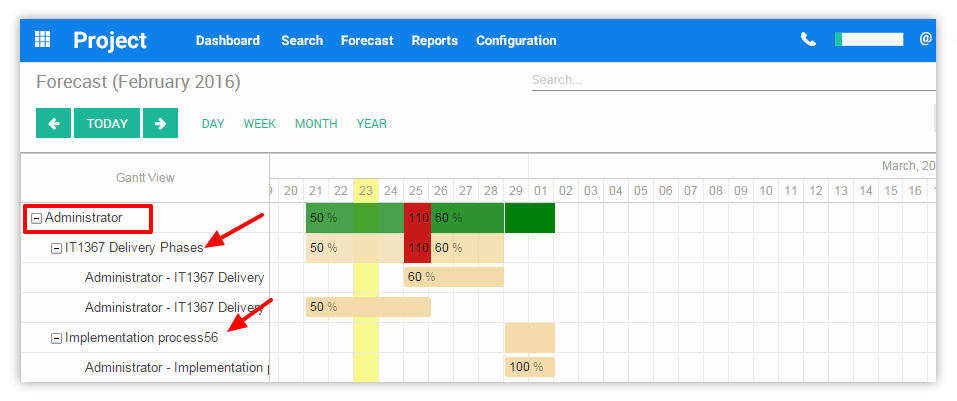
Task: Click inside the Search field
Action: (x=730, y=80)
